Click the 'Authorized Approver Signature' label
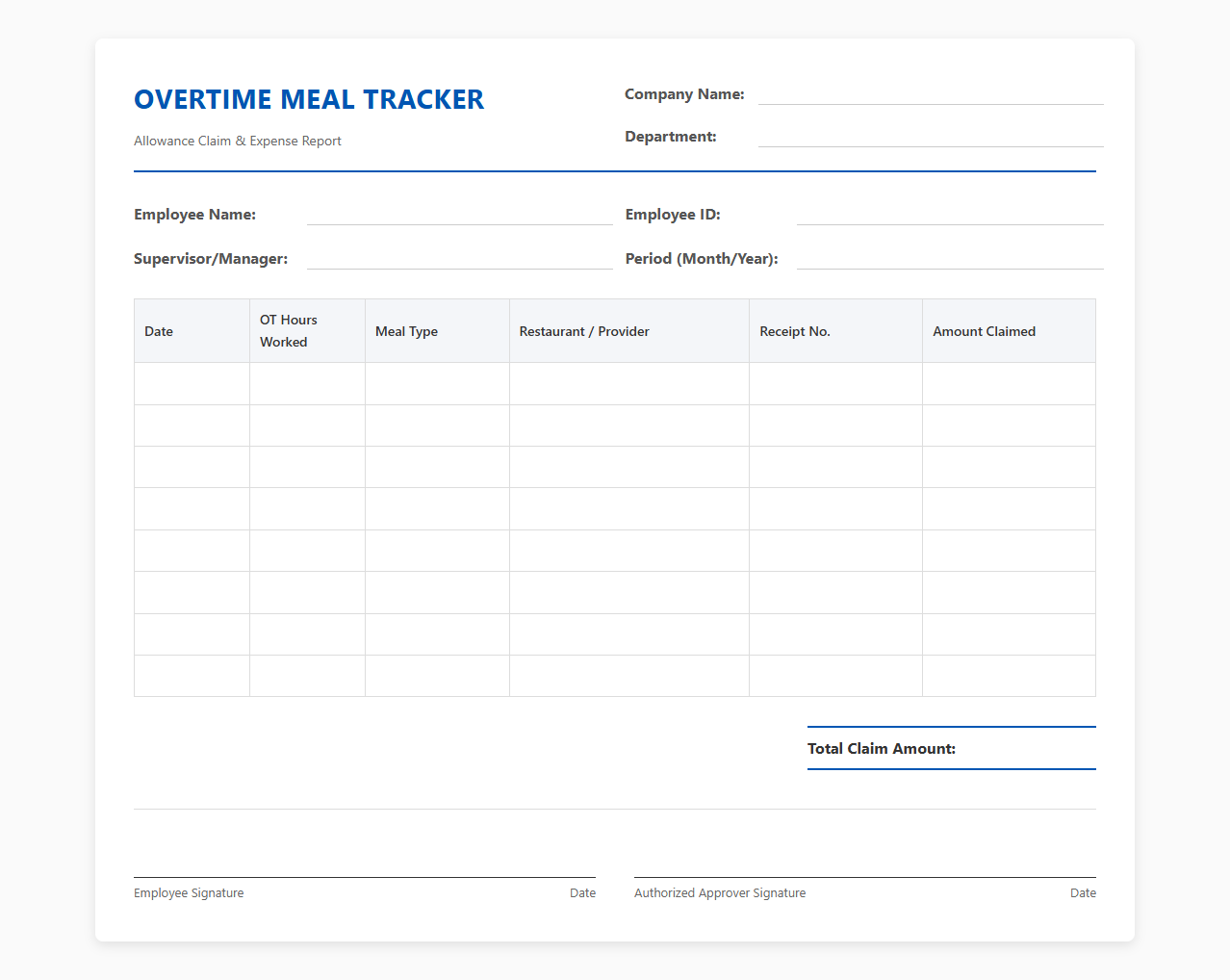Viewport: 1230px width, 980px height. [720, 893]
